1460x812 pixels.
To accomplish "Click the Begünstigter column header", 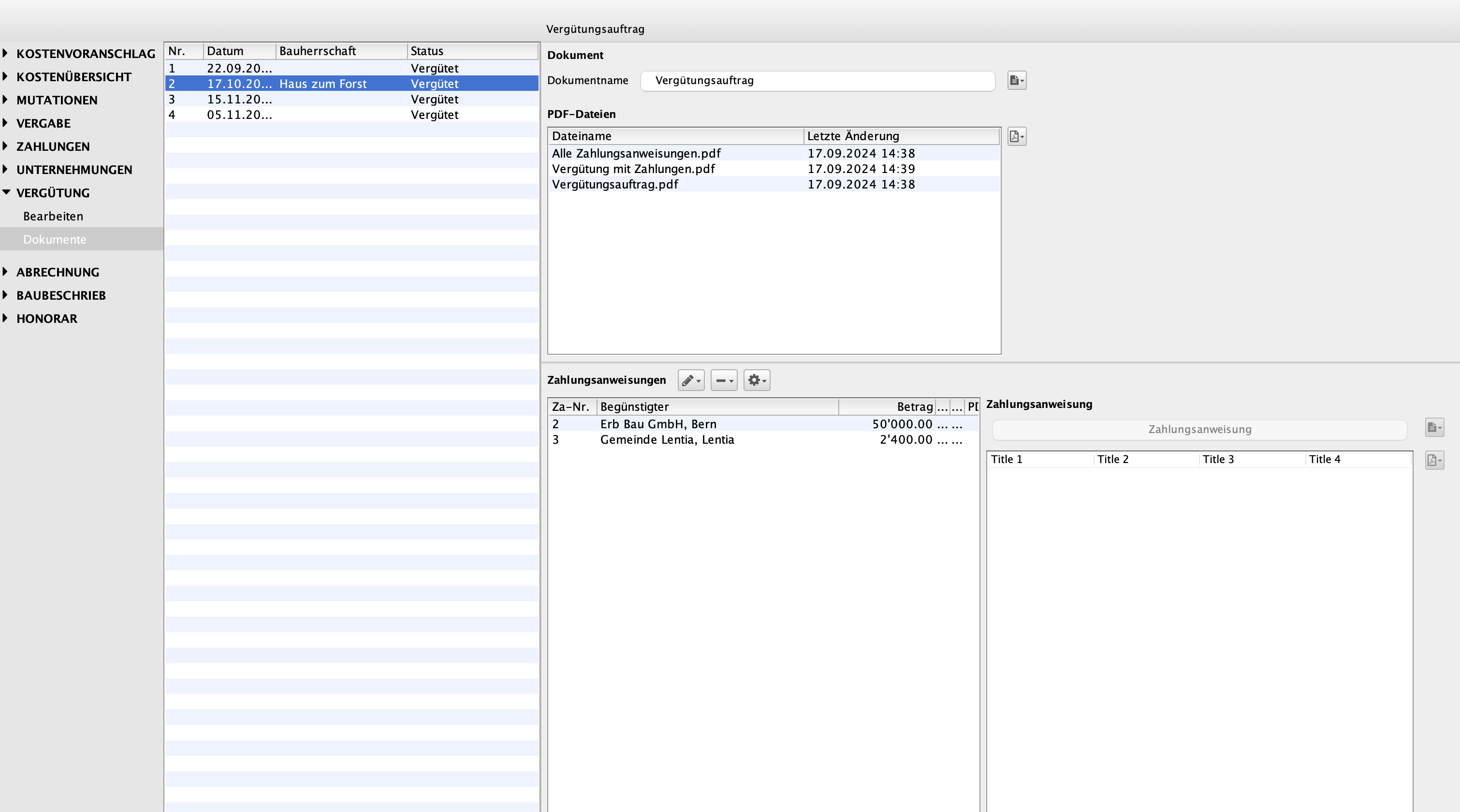I will point(716,407).
